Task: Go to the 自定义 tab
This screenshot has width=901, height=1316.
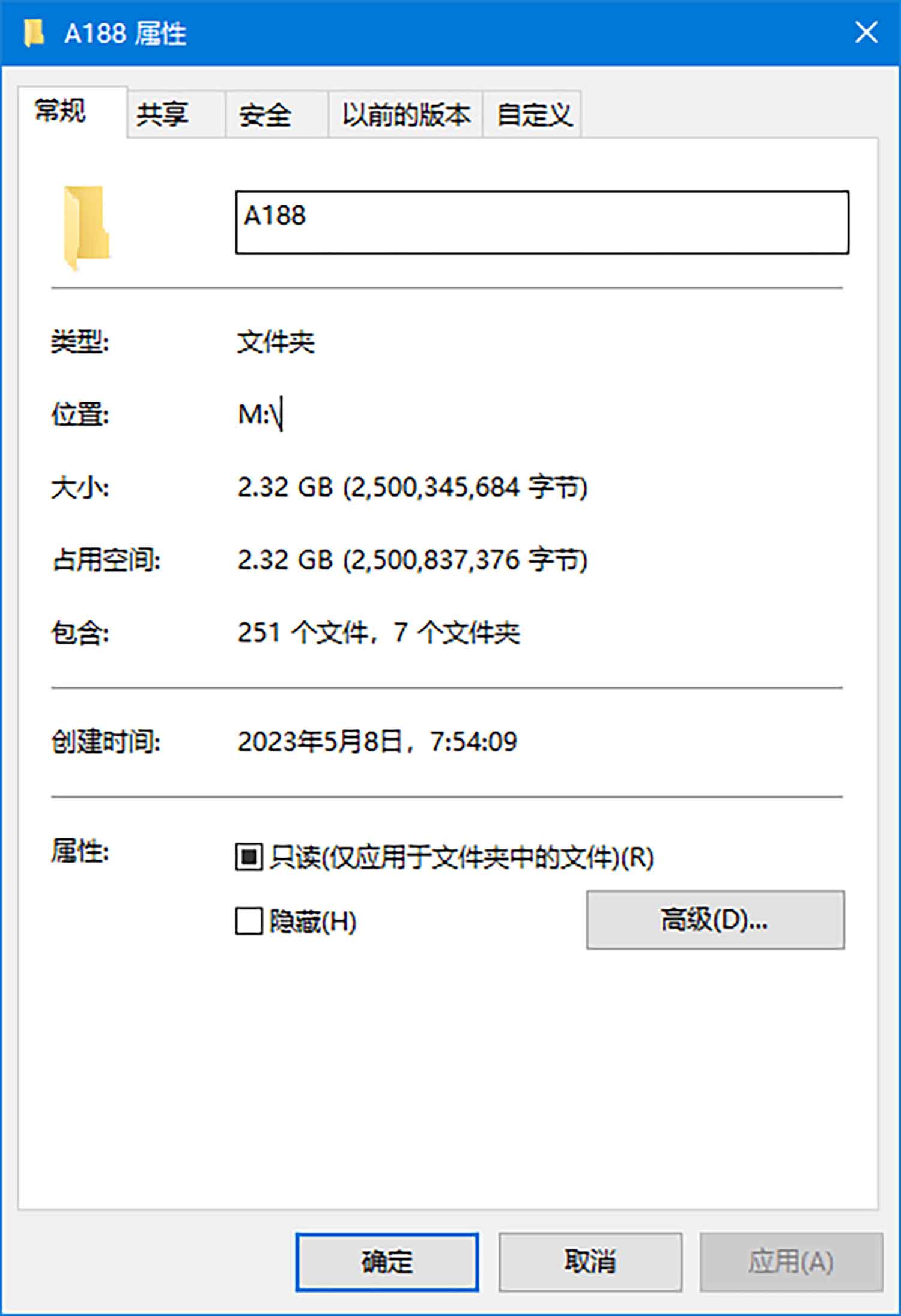Action: coord(532,114)
